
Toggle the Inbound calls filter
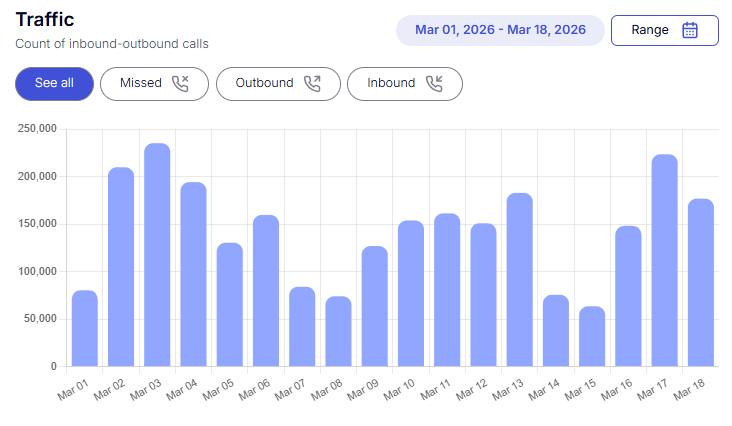405,83
